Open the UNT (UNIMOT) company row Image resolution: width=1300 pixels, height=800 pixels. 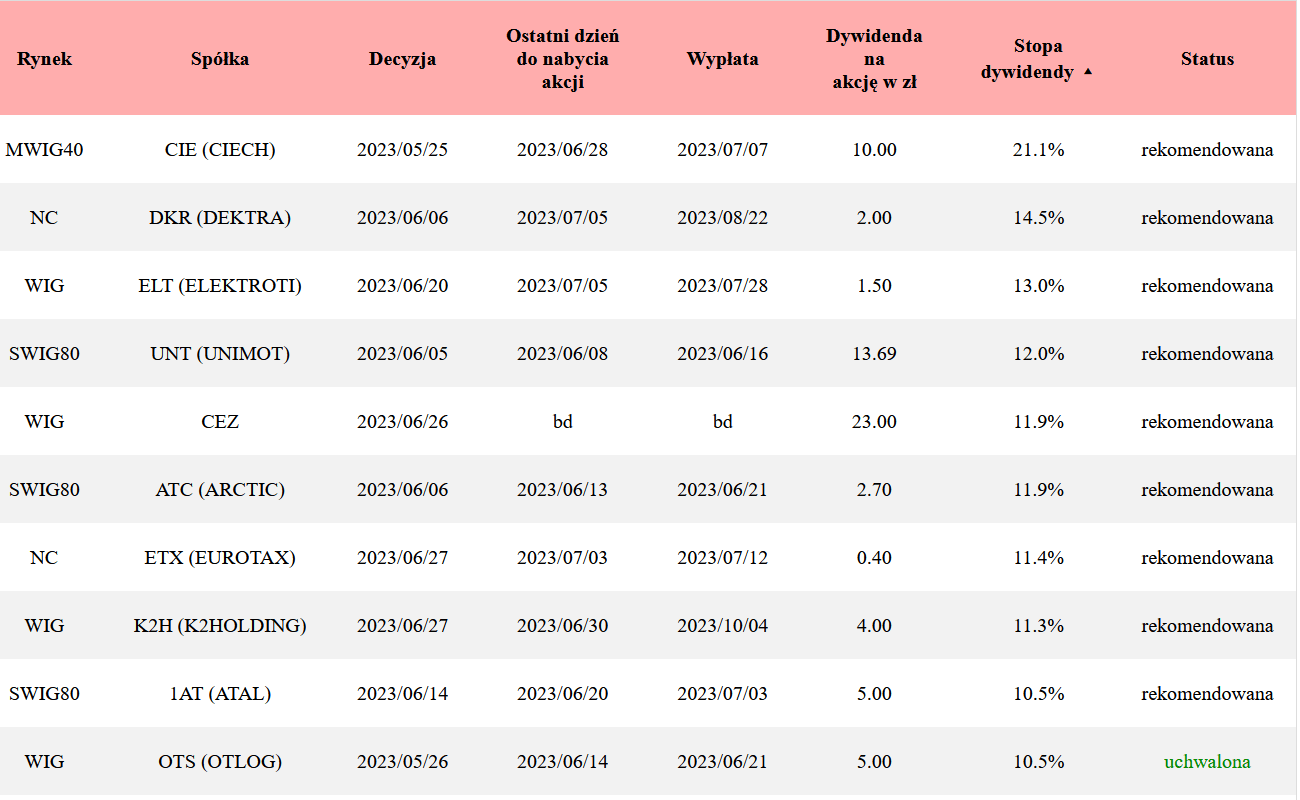pos(220,354)
